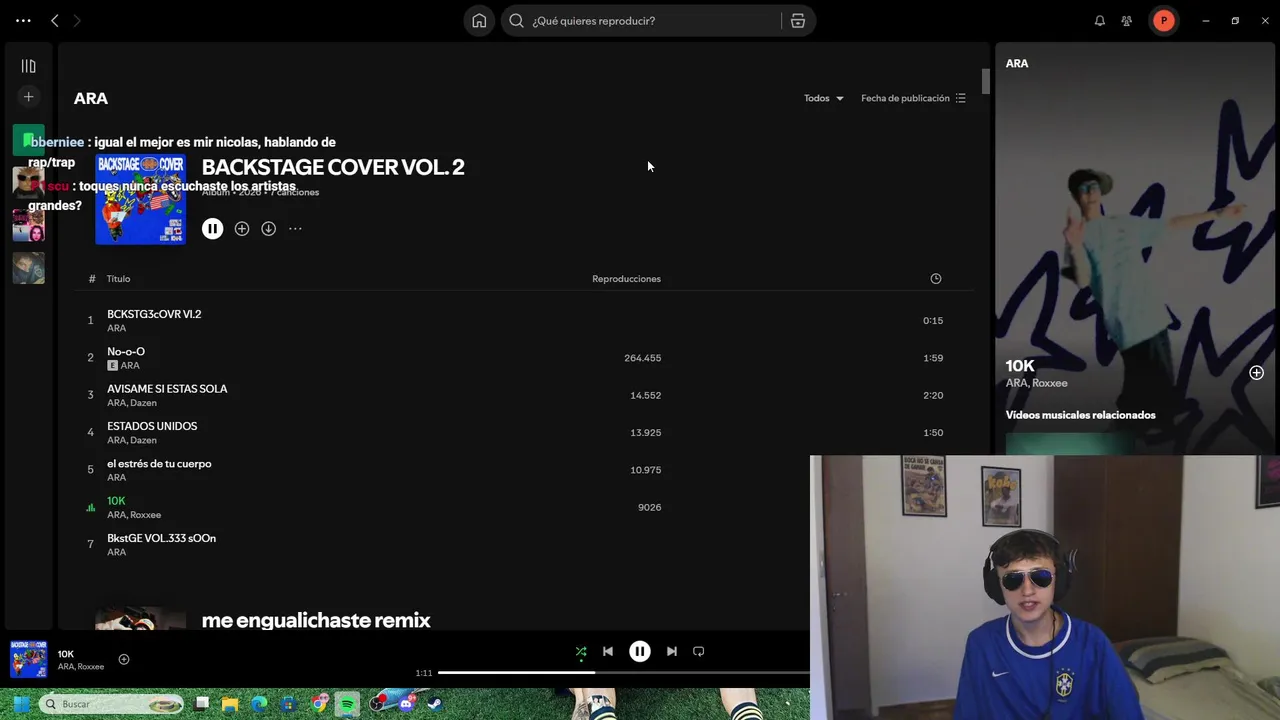This screenshot has height=720, width=1280.
Task: Save the album to Your Library
Action: pos(242,229)
